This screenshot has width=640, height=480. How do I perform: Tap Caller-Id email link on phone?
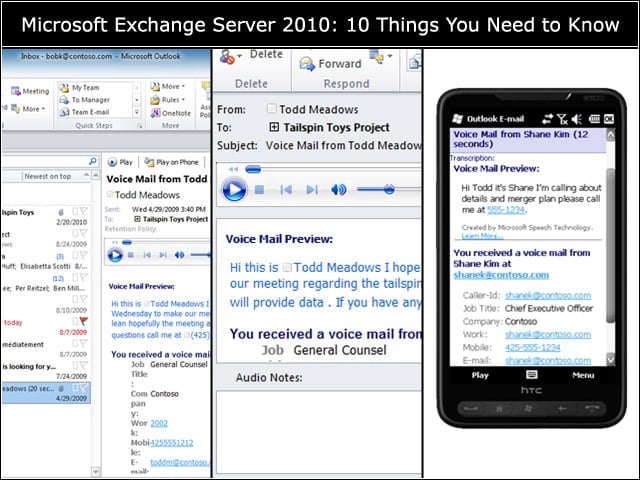[548, 296]
